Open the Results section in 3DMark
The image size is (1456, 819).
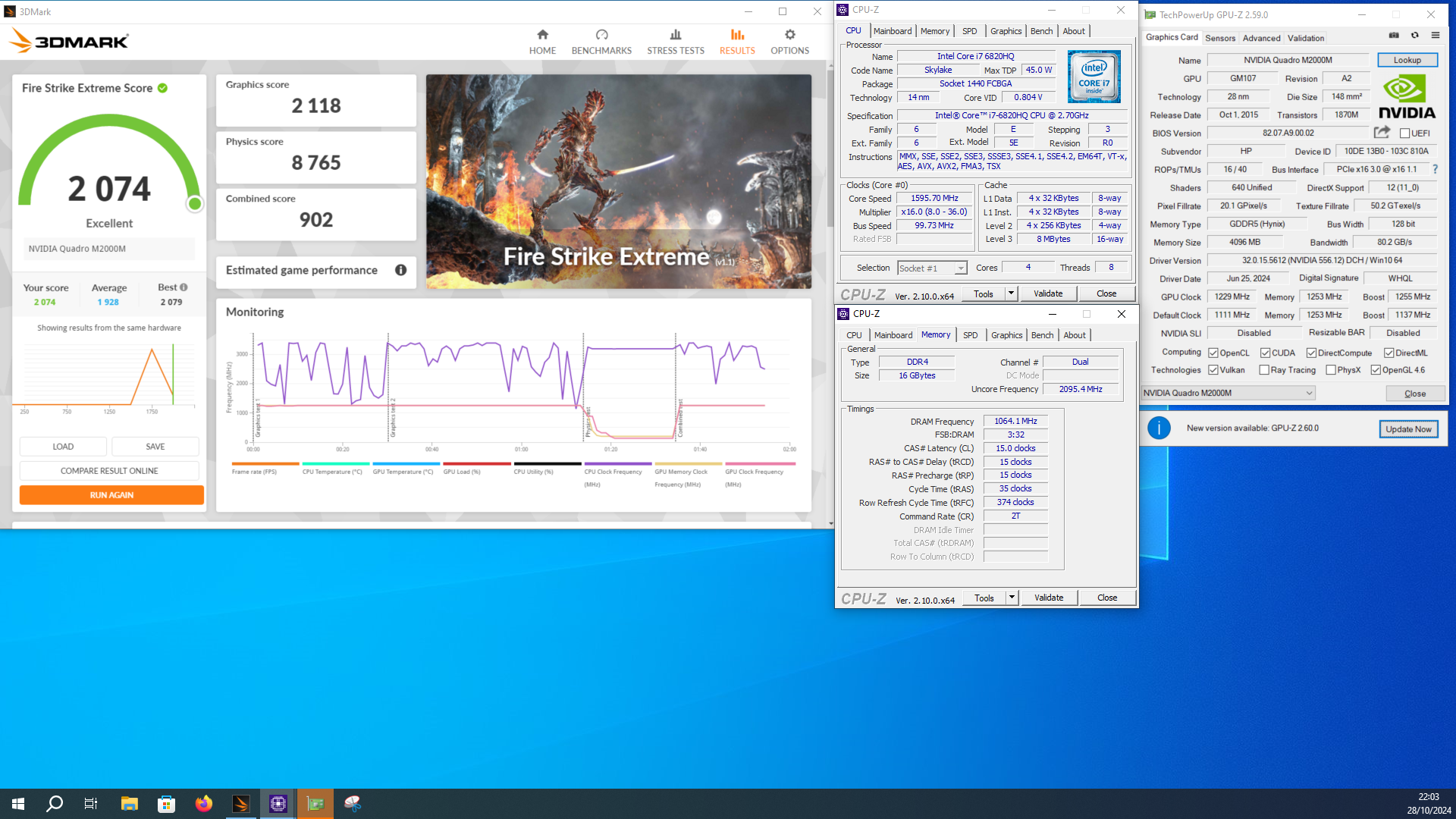(x=737, y=42)
